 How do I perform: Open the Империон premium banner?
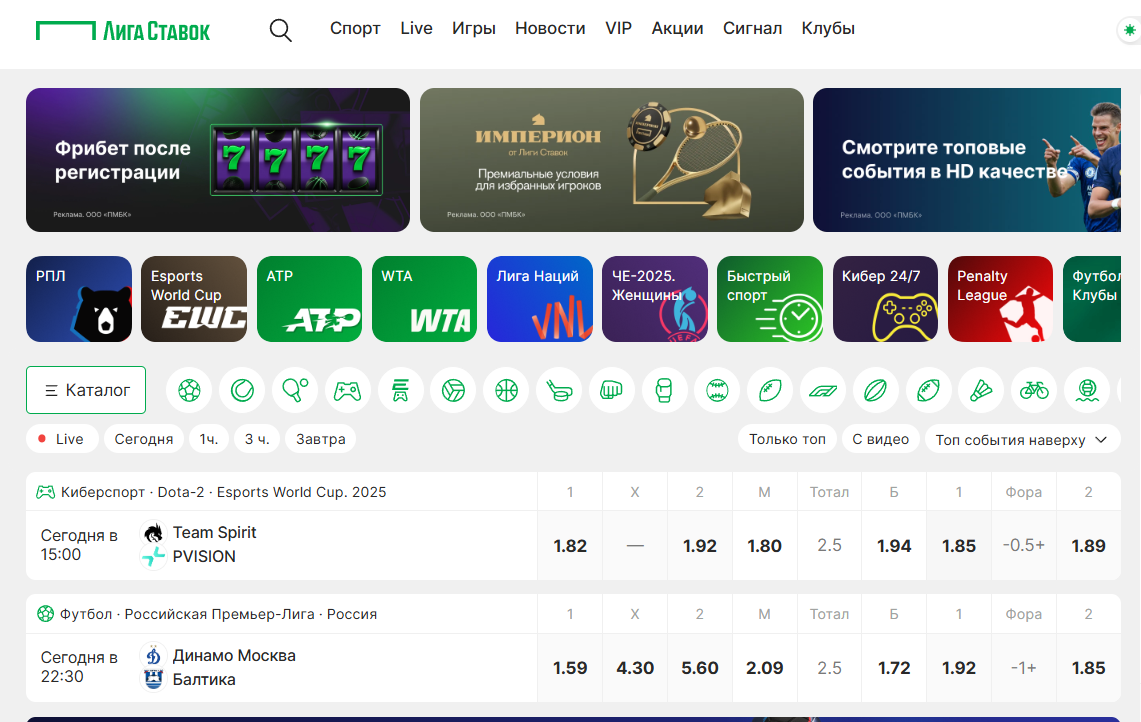click(x=612, y=160)
